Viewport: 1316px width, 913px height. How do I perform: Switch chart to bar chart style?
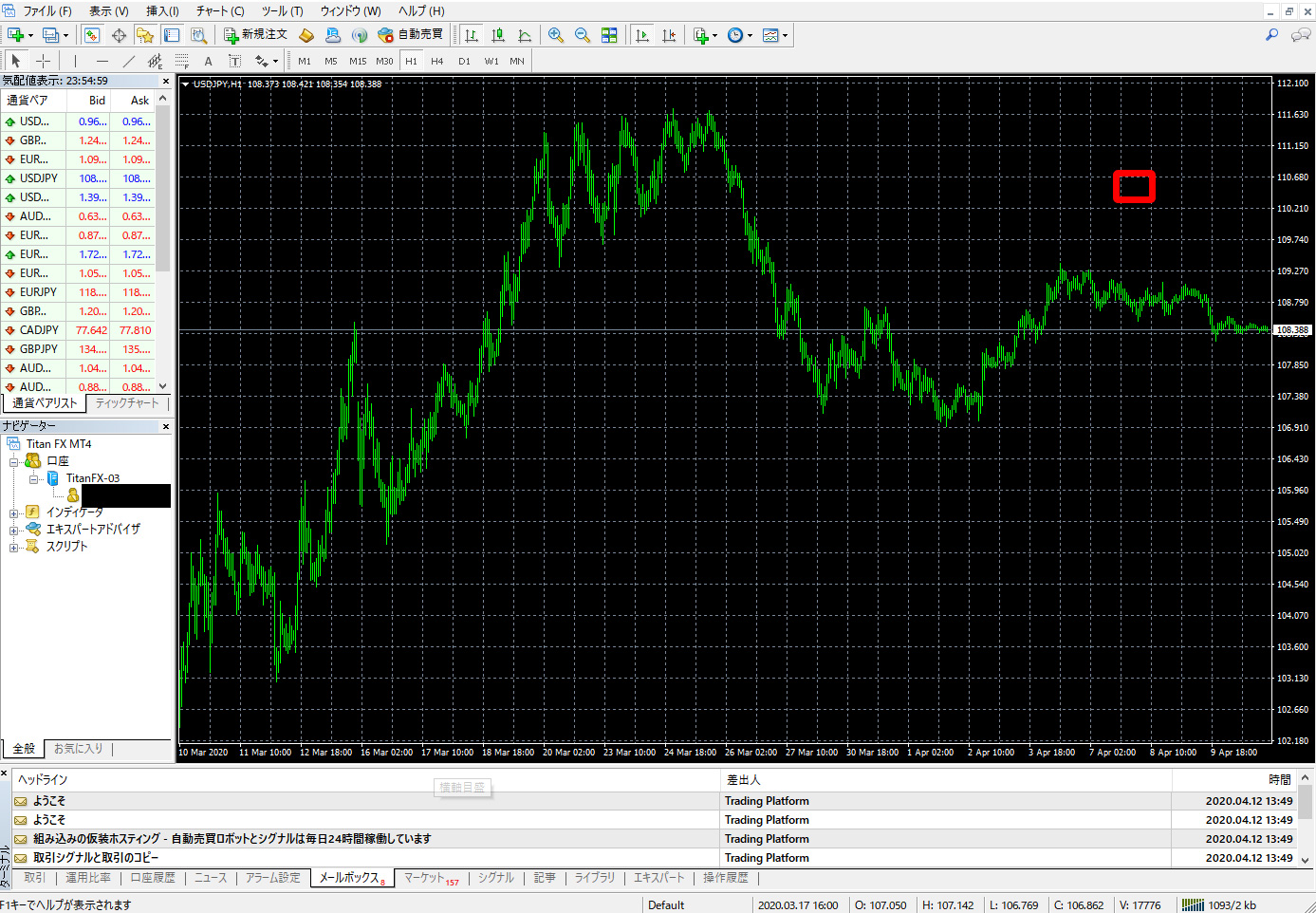coord(472,35)
